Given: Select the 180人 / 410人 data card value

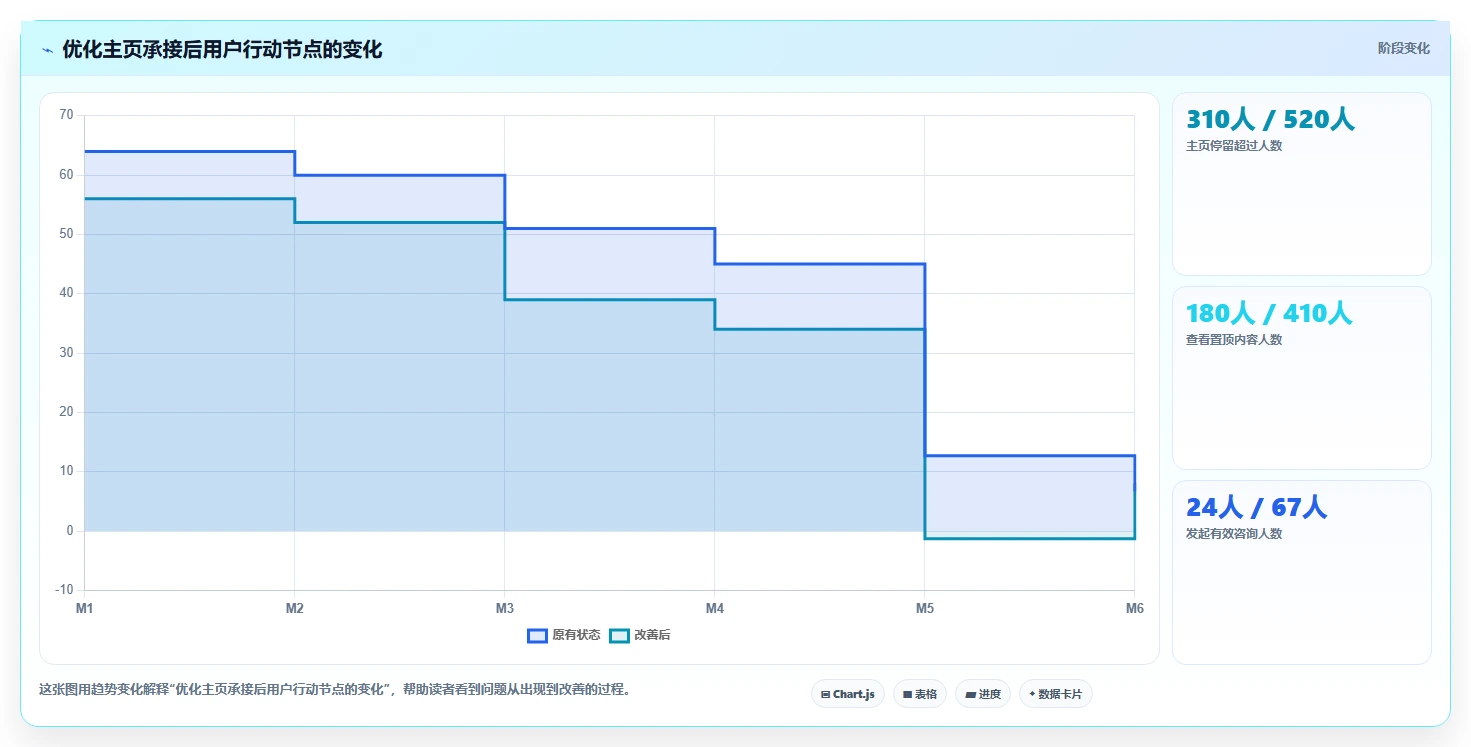Looking at the screenshot, I should (x=1269, y=314).
